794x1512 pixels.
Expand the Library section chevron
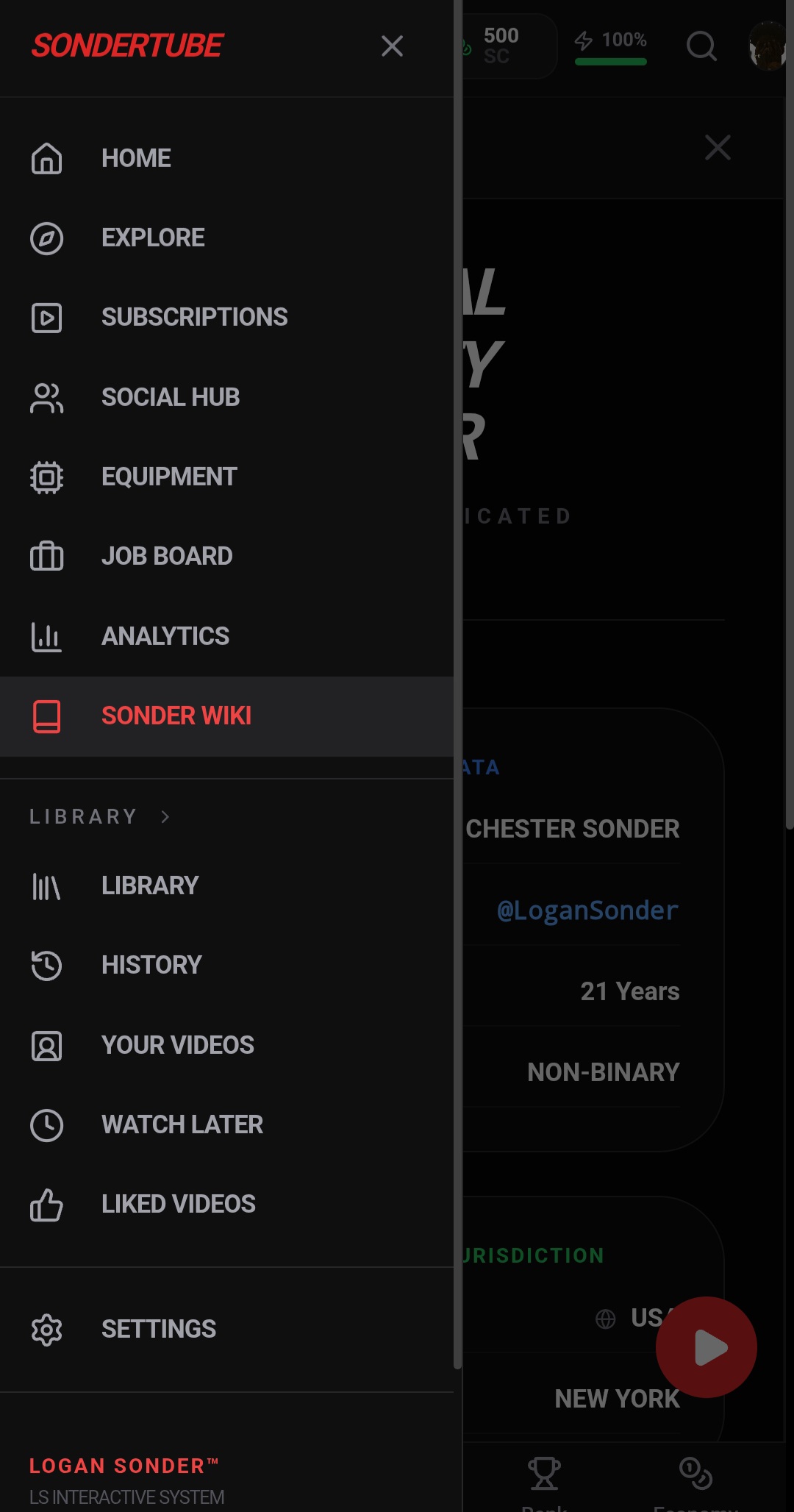click(165, 816)
